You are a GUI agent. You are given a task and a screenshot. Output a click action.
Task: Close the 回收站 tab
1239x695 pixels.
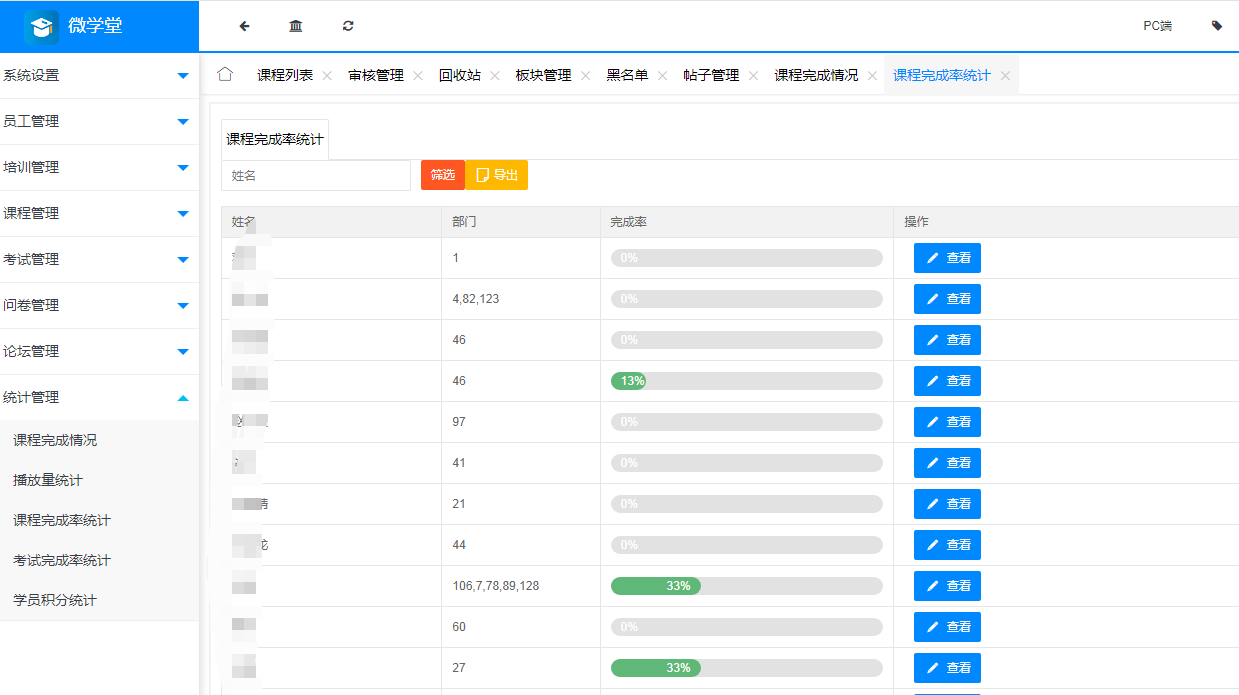[x=494, y=74]
